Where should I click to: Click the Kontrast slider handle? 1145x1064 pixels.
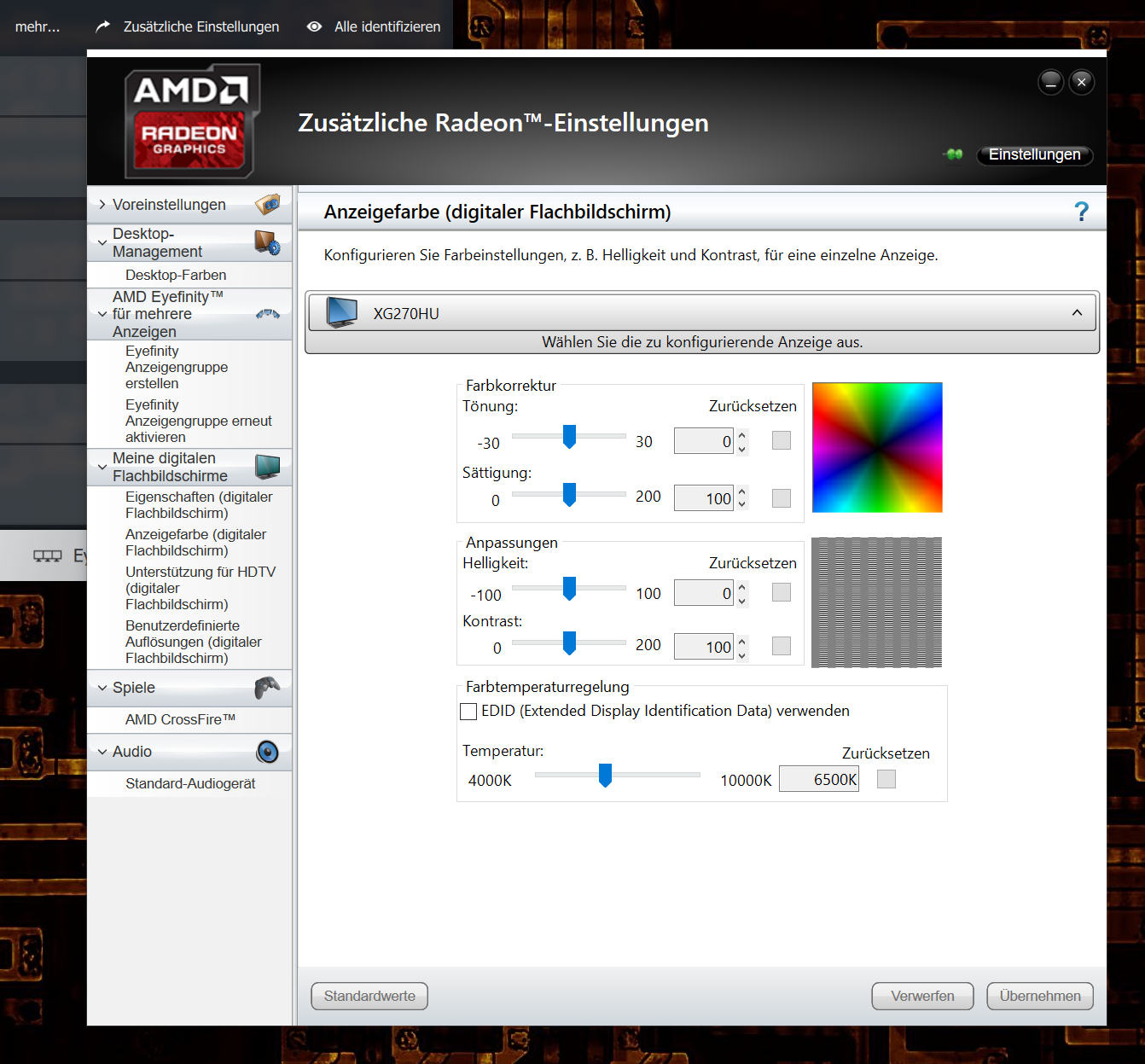point(569,643)
